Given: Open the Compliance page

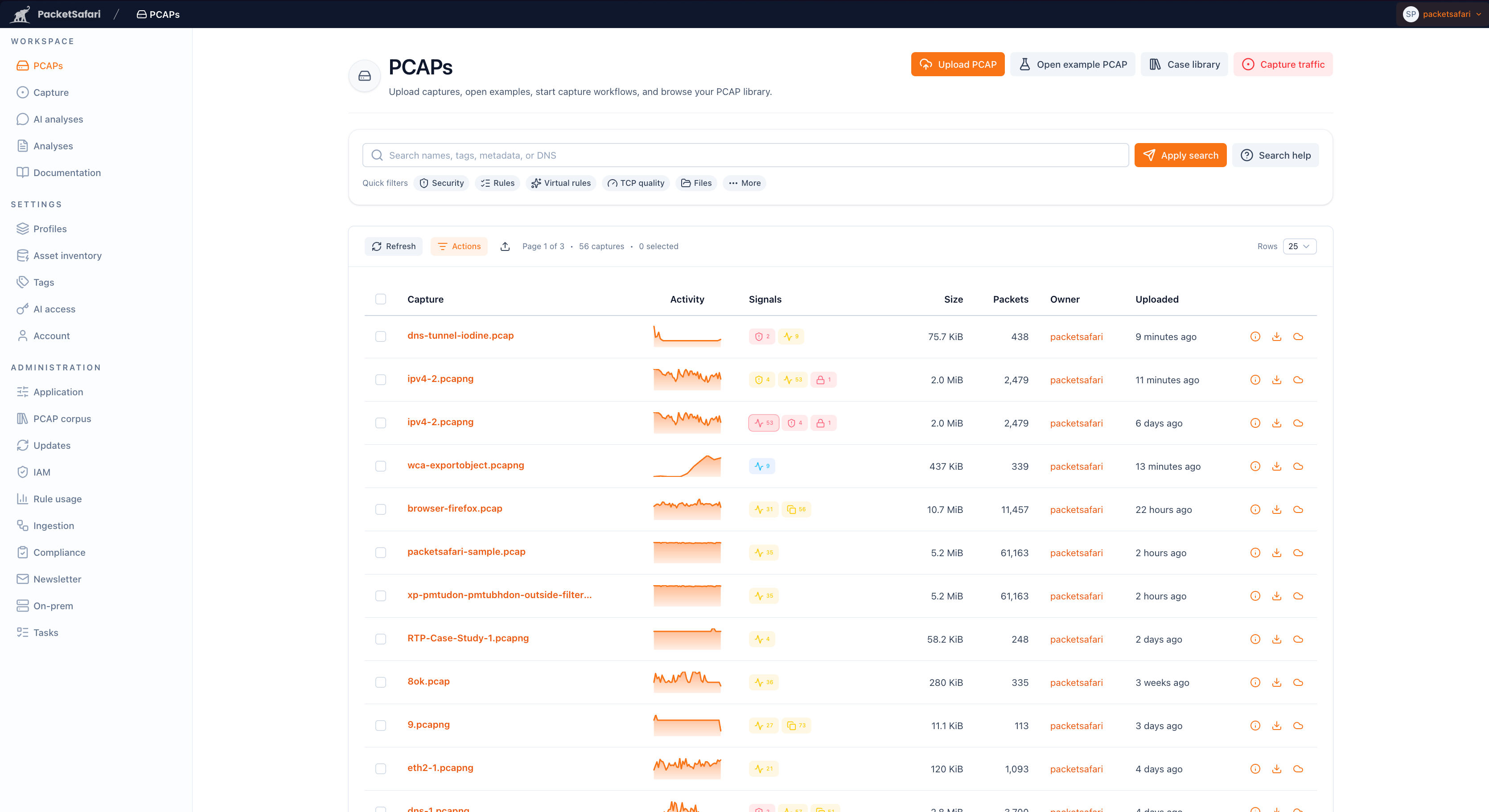Looking at the screenshot, I should (x=59, y=552).
